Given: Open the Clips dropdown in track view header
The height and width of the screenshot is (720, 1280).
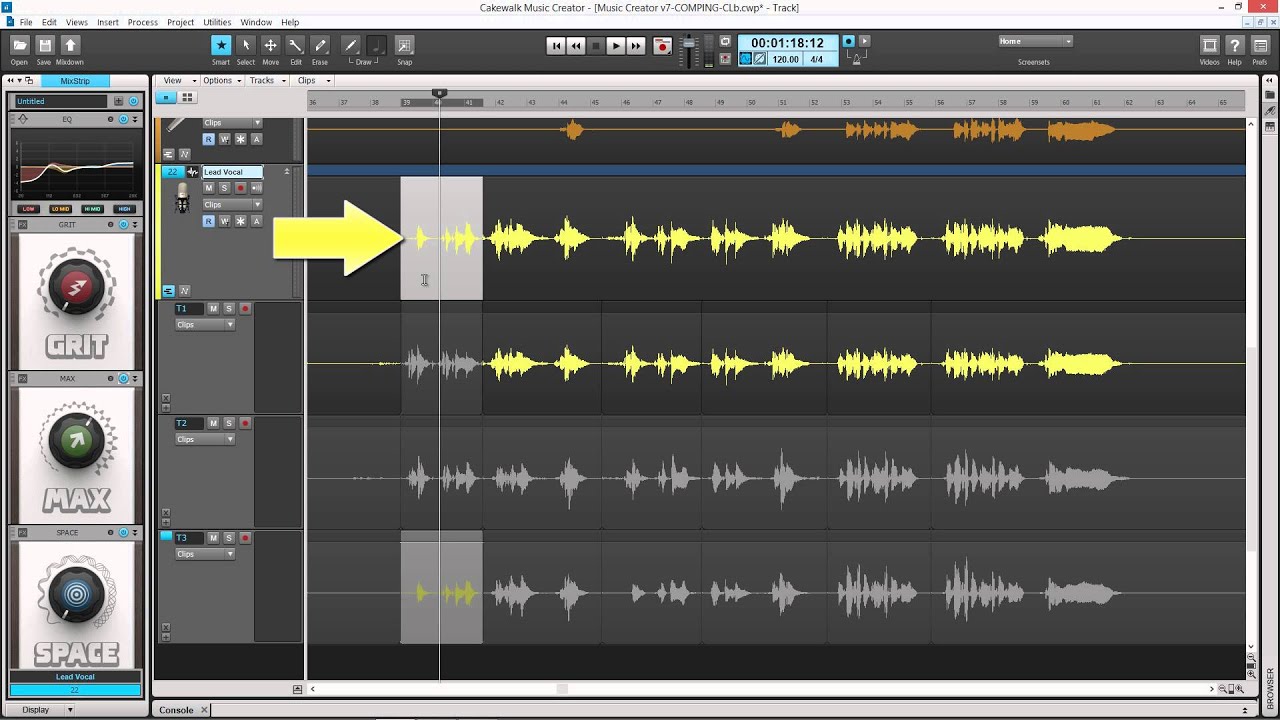Looking at the screenshot, I should [x=313, y=80].
